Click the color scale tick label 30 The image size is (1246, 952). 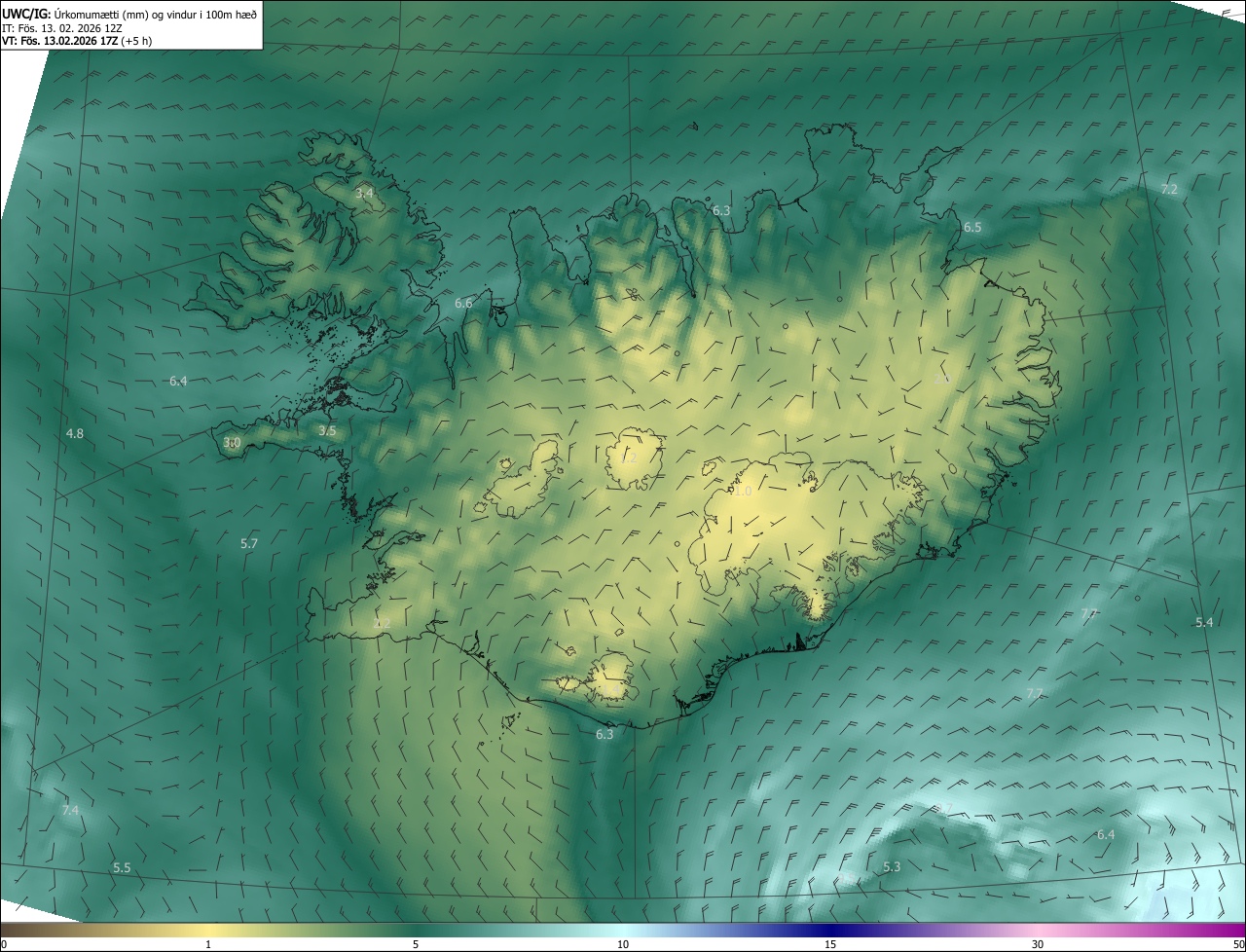coord(1038,944)
